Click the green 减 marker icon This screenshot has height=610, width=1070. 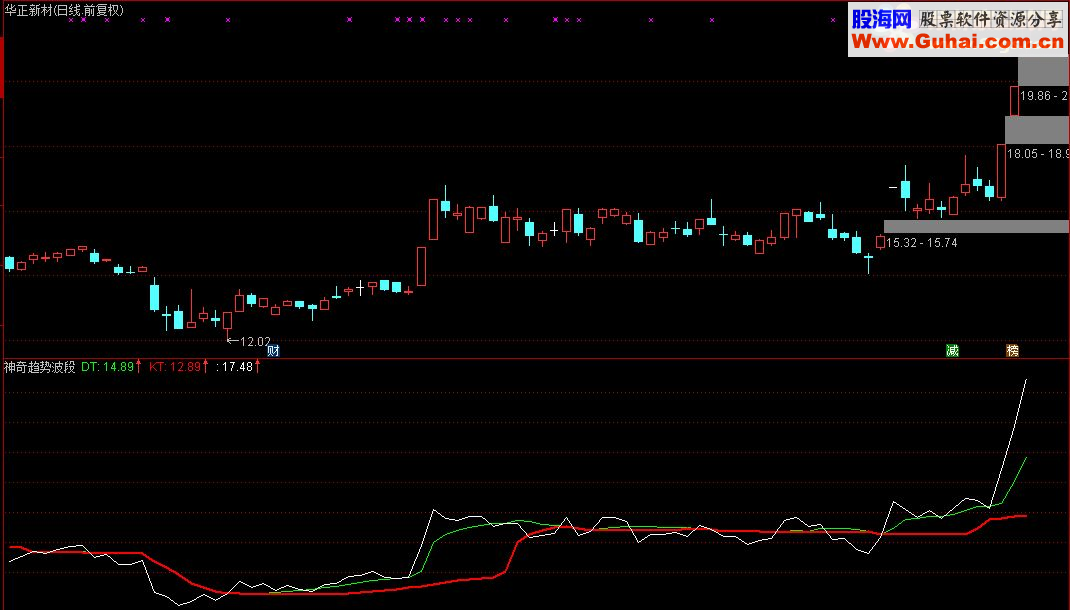click(x=953, y=351)
